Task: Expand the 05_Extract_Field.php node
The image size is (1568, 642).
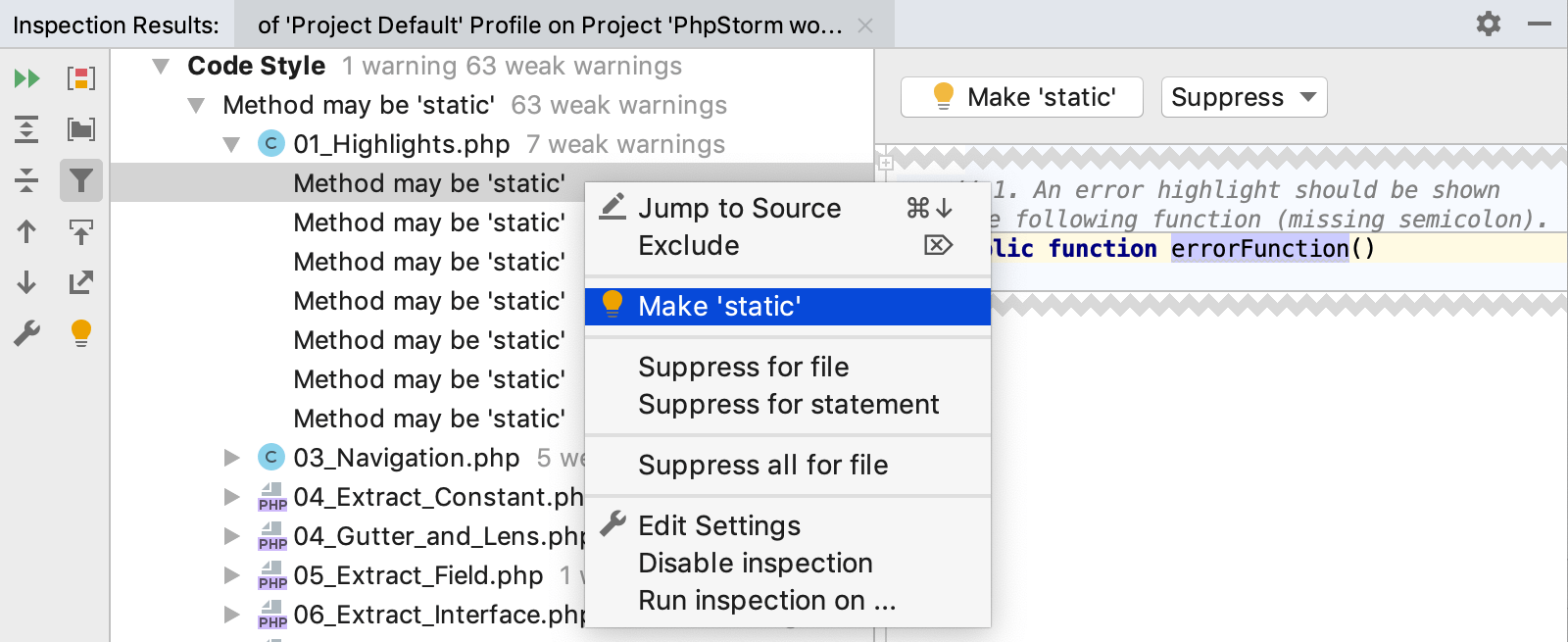Action: [232, 575]
